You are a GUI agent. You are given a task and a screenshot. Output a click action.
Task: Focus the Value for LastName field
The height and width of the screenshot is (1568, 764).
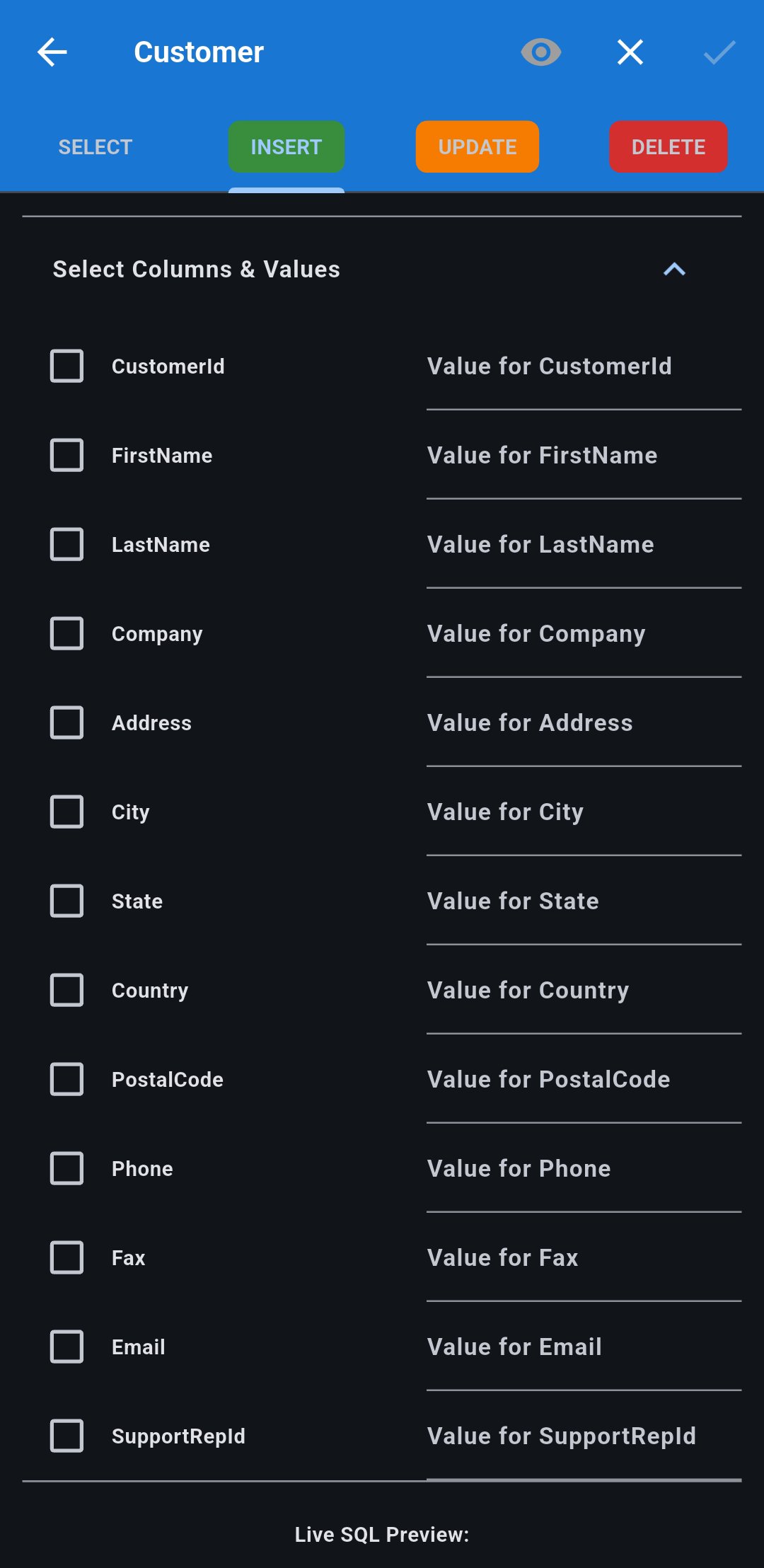pyautogui.click(x=584, y=545)
